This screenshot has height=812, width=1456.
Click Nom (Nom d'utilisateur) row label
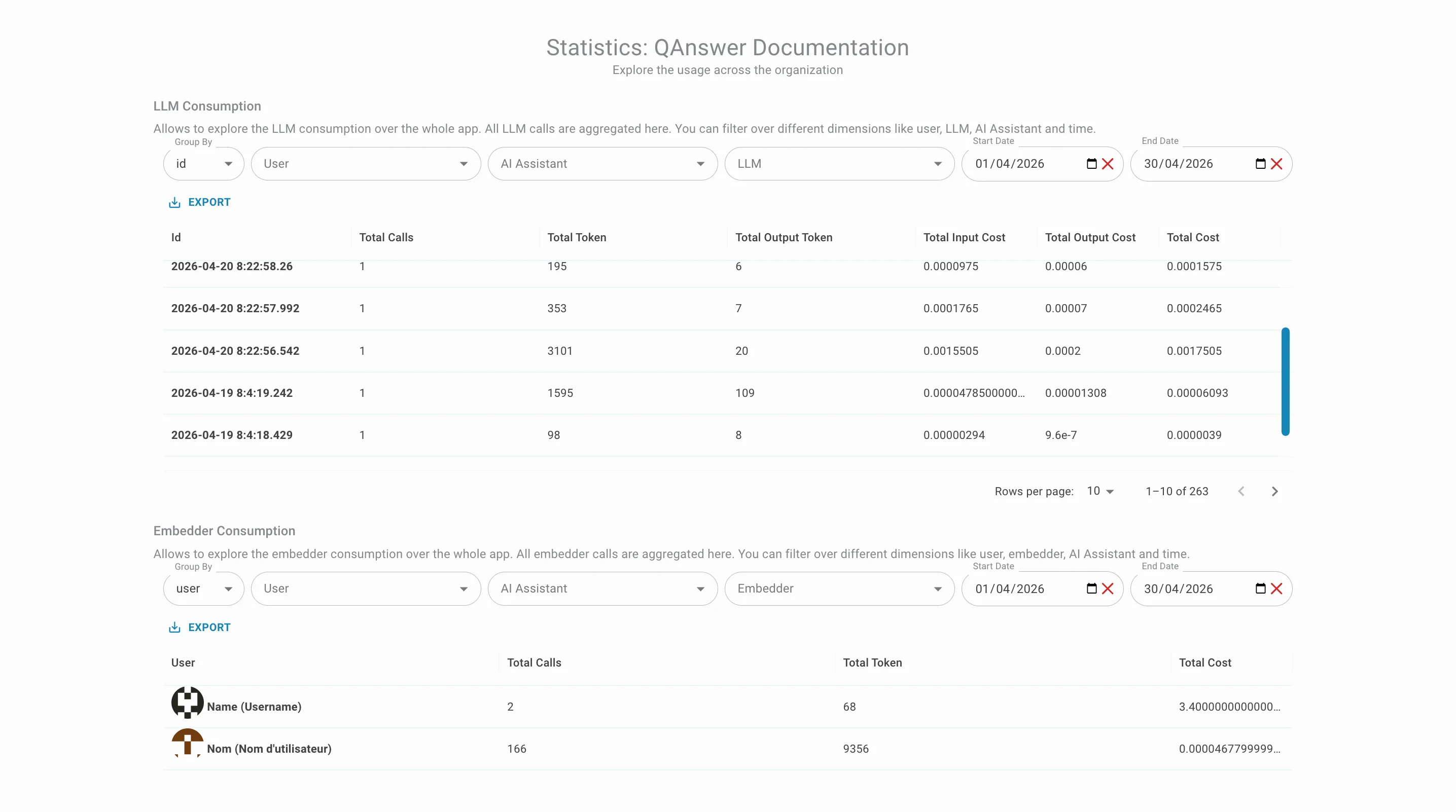click(269, 749)
